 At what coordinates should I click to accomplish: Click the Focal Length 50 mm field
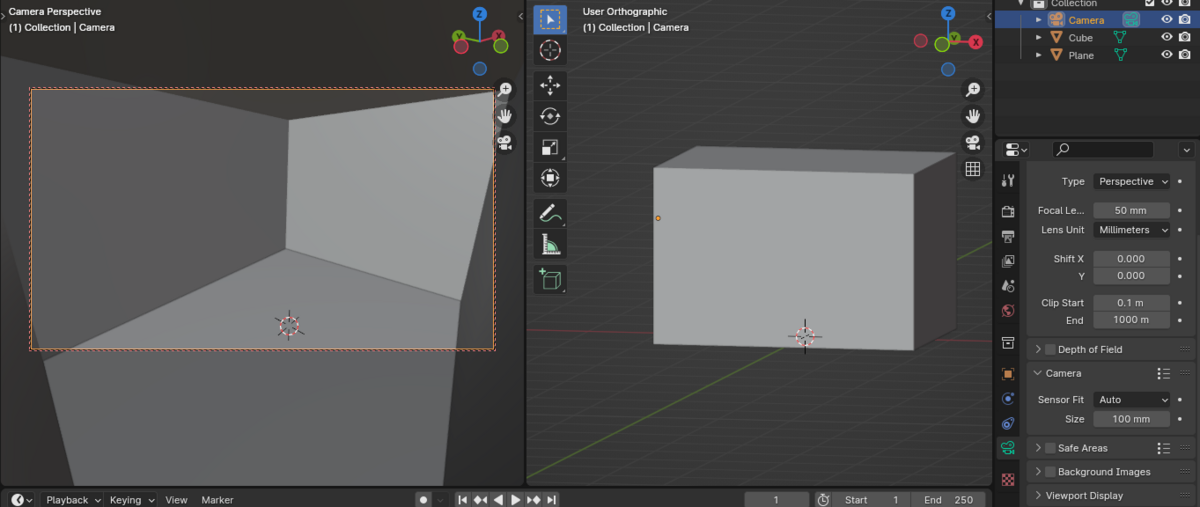pos(1131,211)
